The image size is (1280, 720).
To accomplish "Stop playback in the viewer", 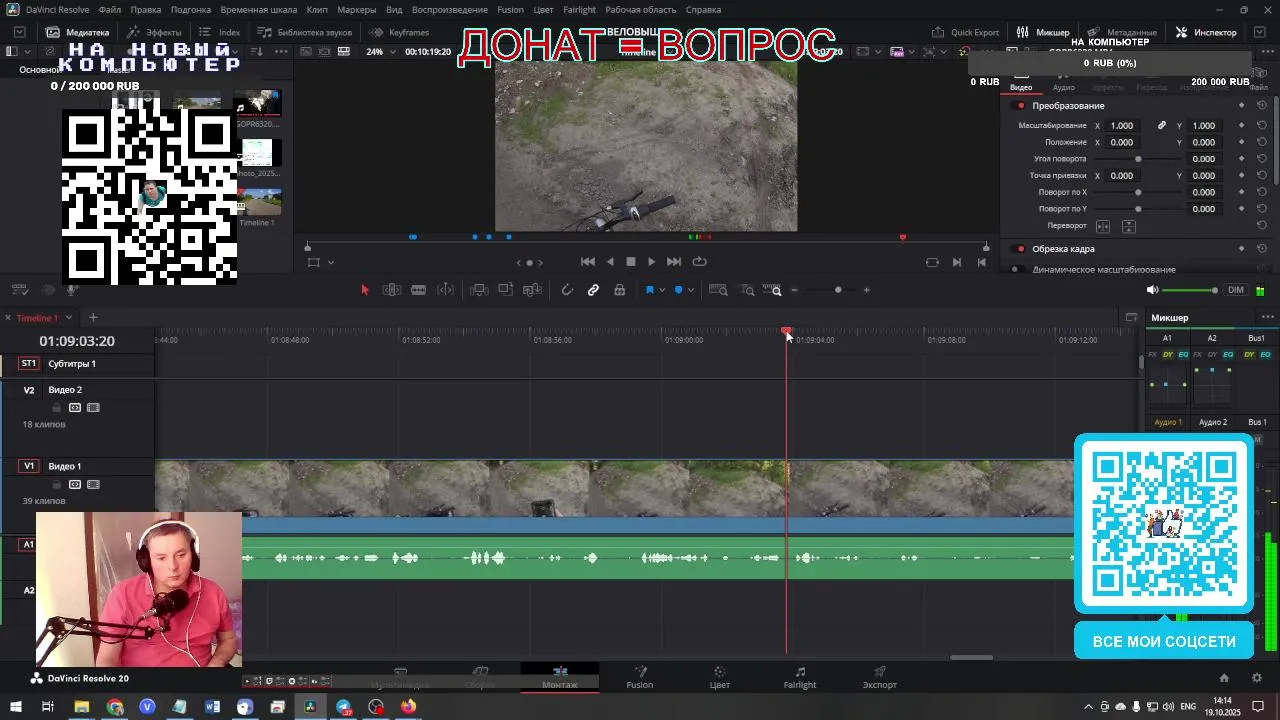I will tap(631, 262).
